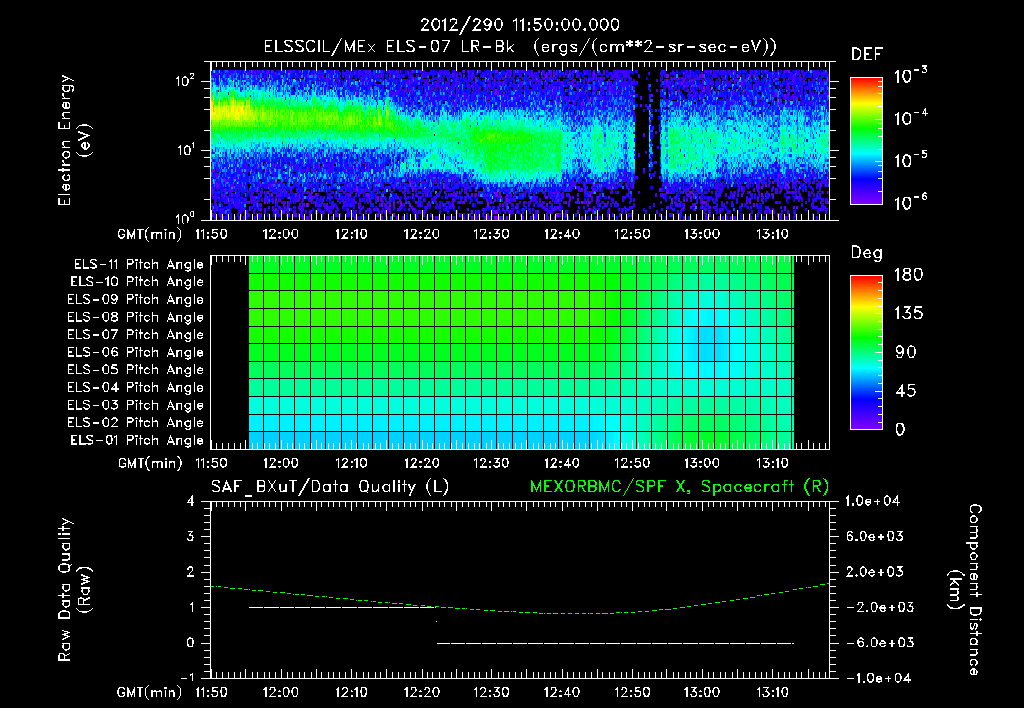The width and height of the screenshot is (1024, 708).
Task: Select the ELS-07 Pitch Angle row label
Action: (136, 335)
